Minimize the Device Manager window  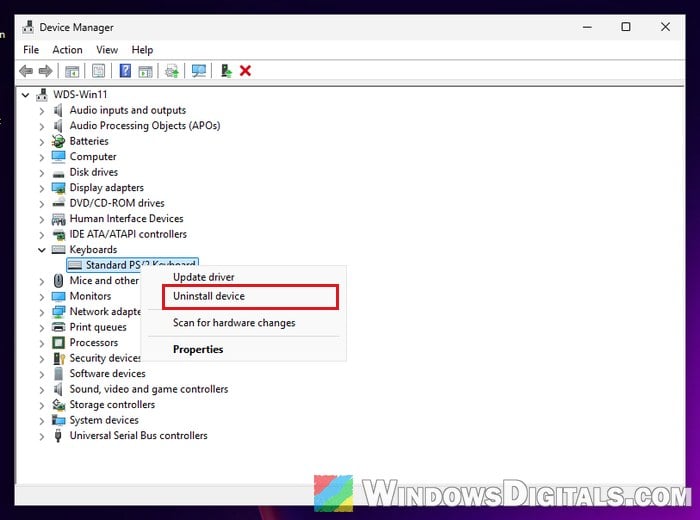(x=587, y=27)
